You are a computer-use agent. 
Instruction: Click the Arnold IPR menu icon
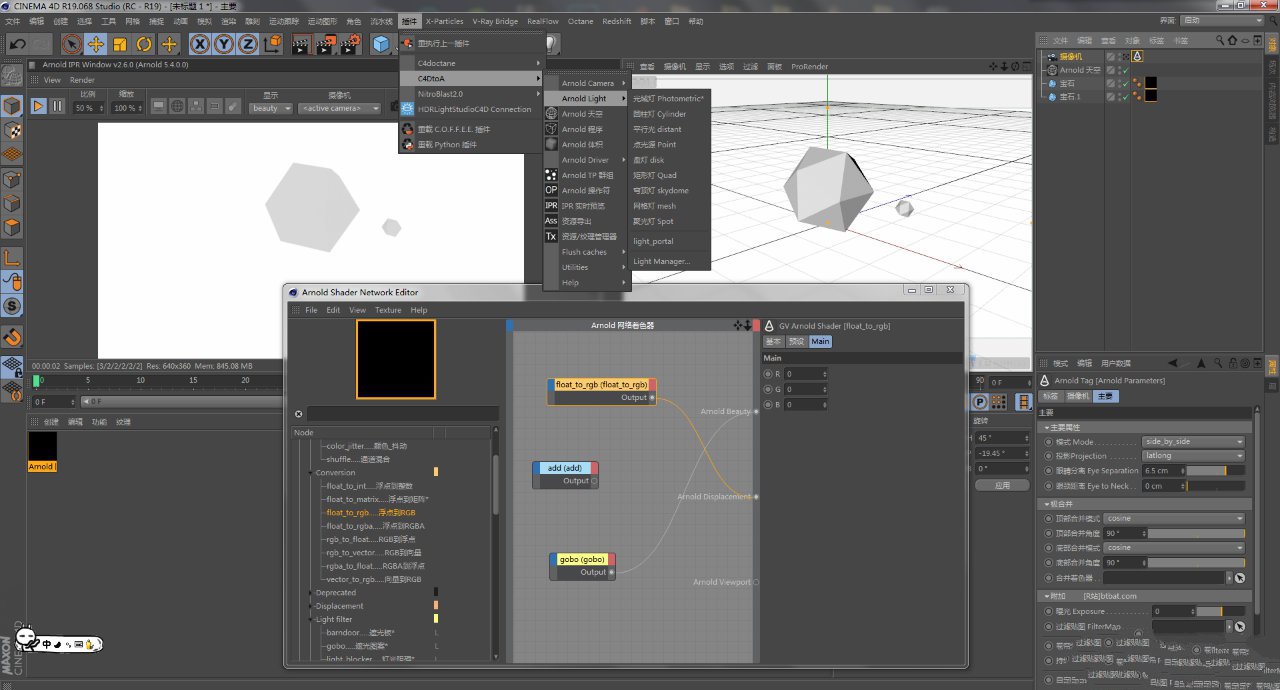pyautogui.click(x=551, y=205)
